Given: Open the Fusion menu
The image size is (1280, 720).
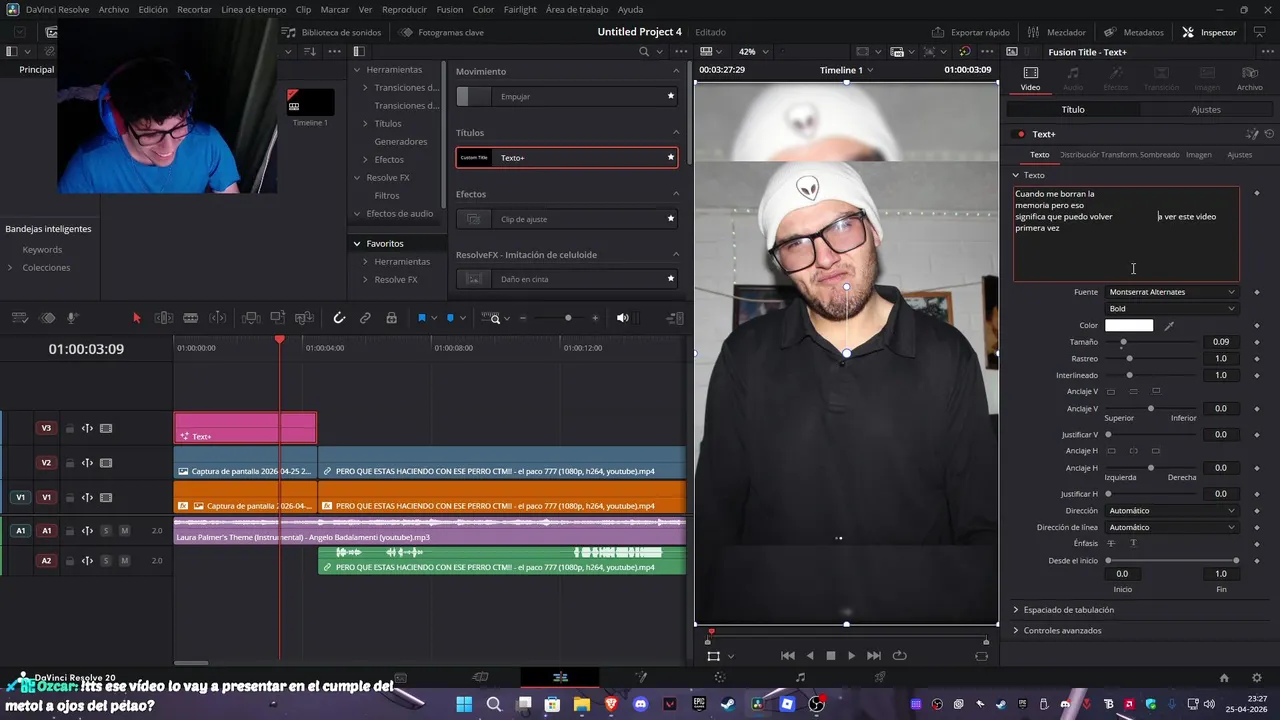Looking at the screenshot, I should point(450,9).
